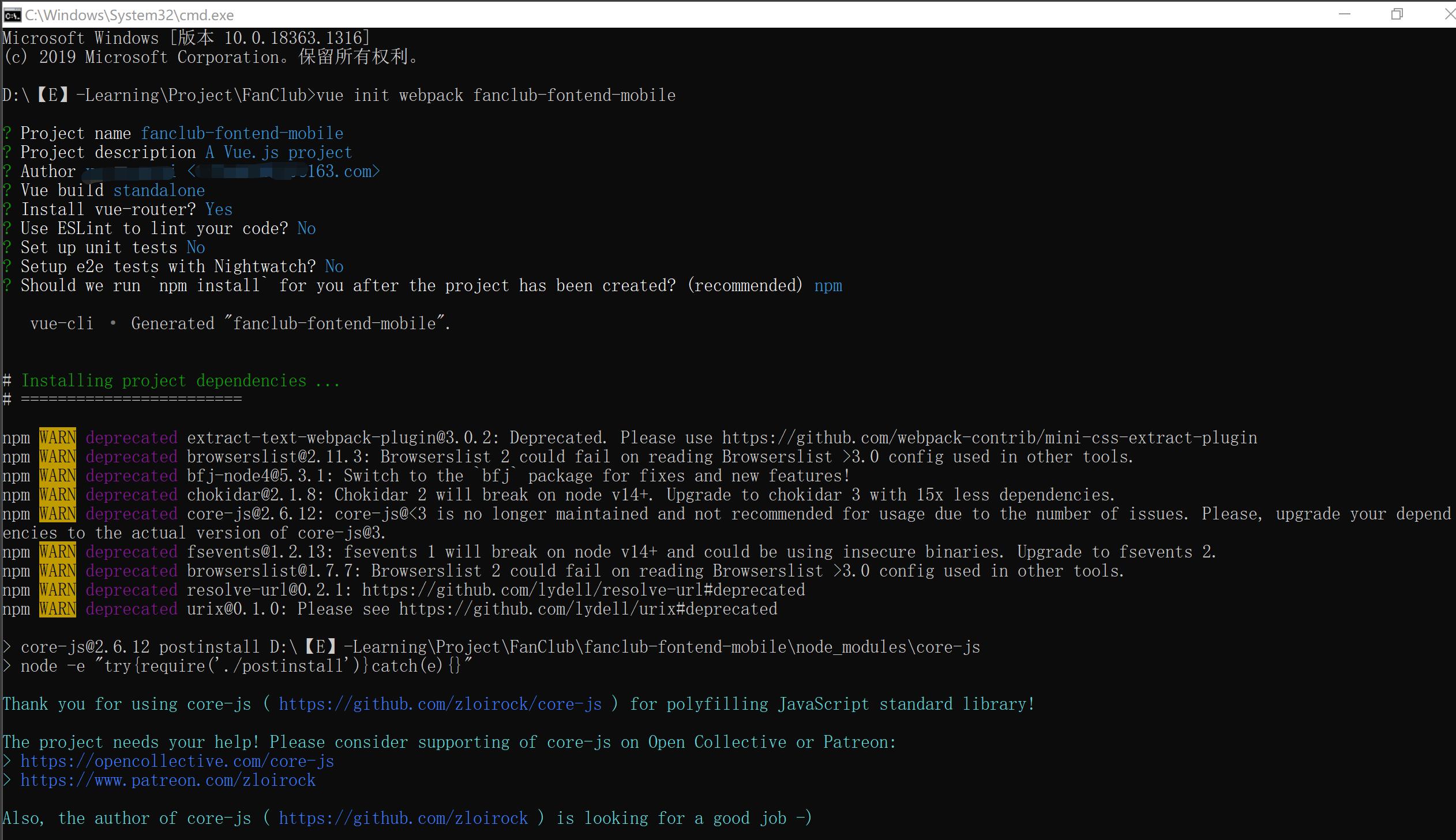The height and width of the screenshot is (840, 1456).
Task: Click the browserslist@1.7.7 warning text
Action: click(x=655, y=571)
